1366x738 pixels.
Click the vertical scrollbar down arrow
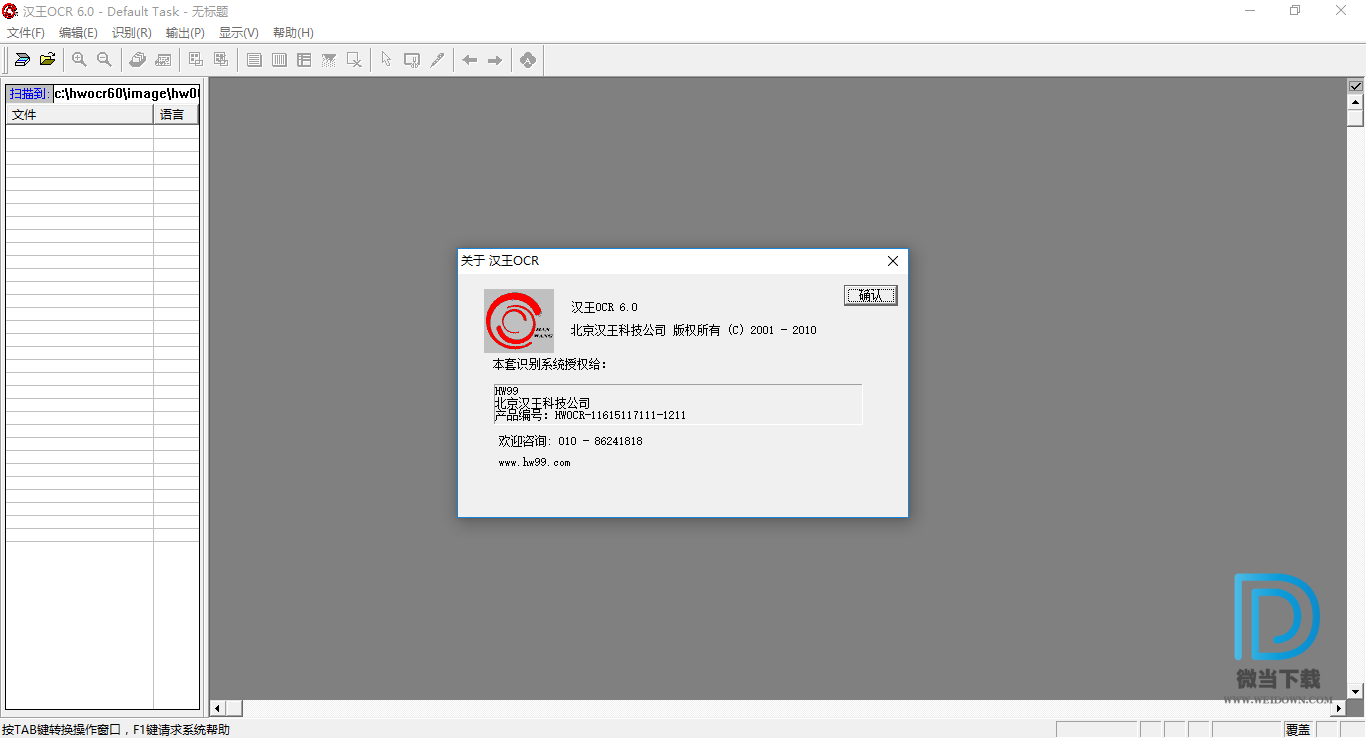click(x=1356, y=691)
